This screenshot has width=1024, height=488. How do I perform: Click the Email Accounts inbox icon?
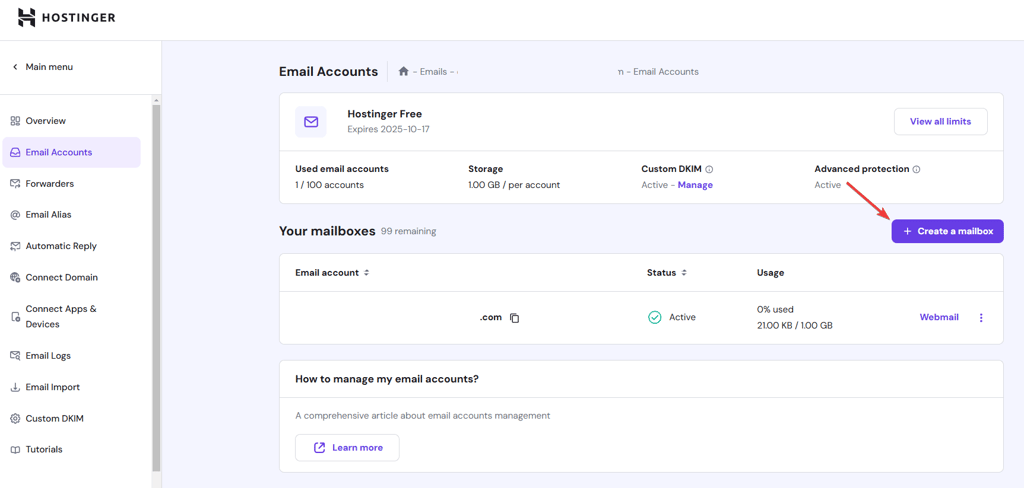pyautogui.click(x=15, y=152)
